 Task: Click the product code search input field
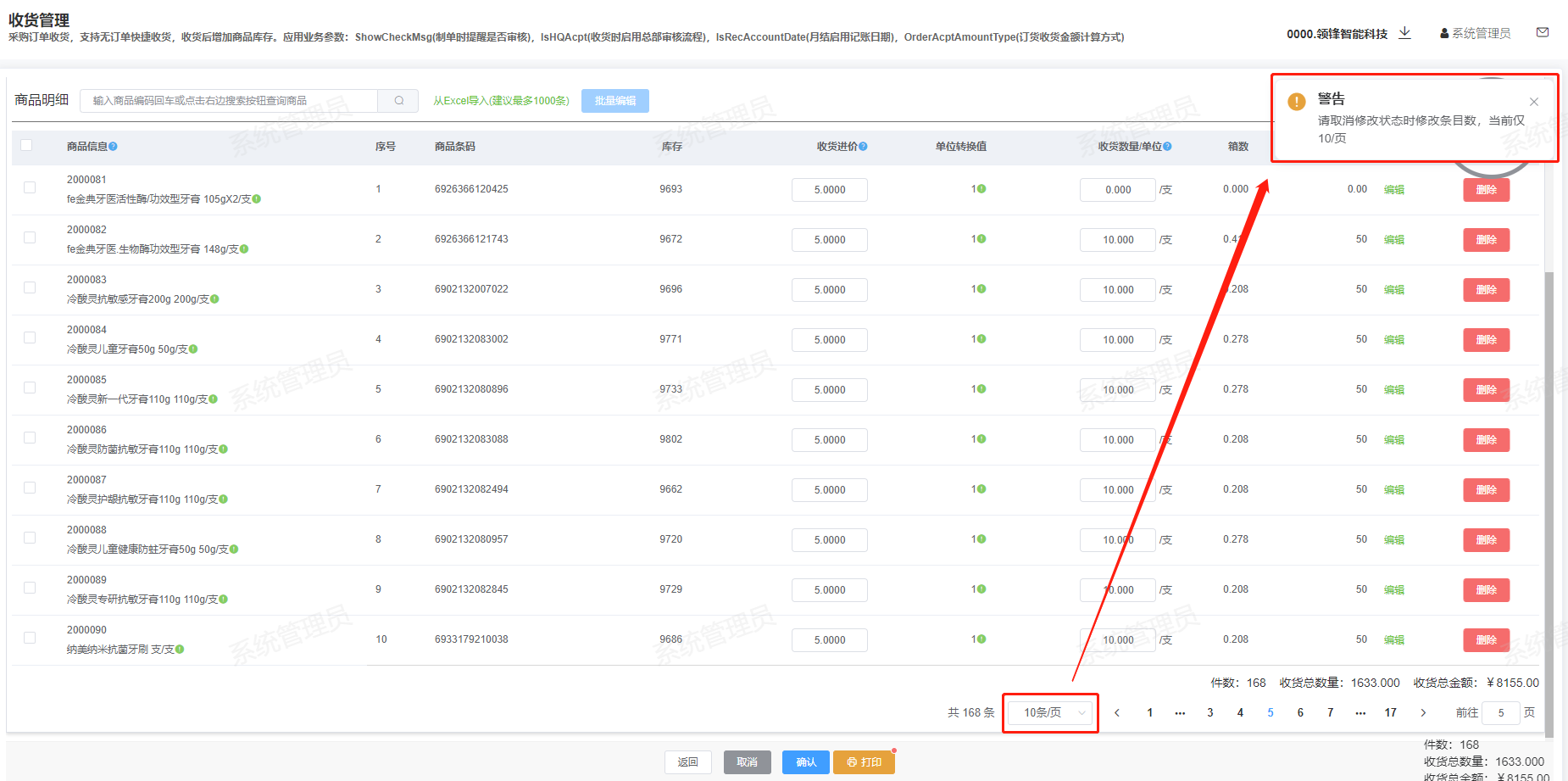(229, 101)
